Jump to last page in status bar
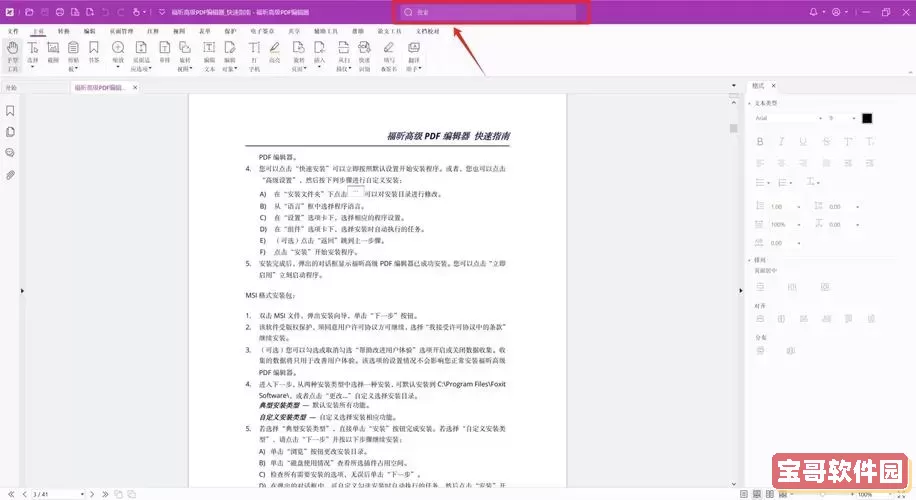 pyautogui.click(x=105, y=494)
